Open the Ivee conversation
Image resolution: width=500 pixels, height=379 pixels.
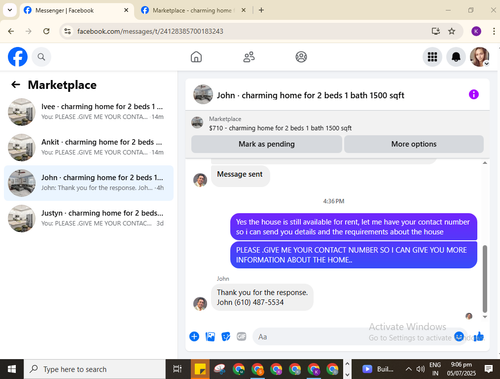[89, 112]
